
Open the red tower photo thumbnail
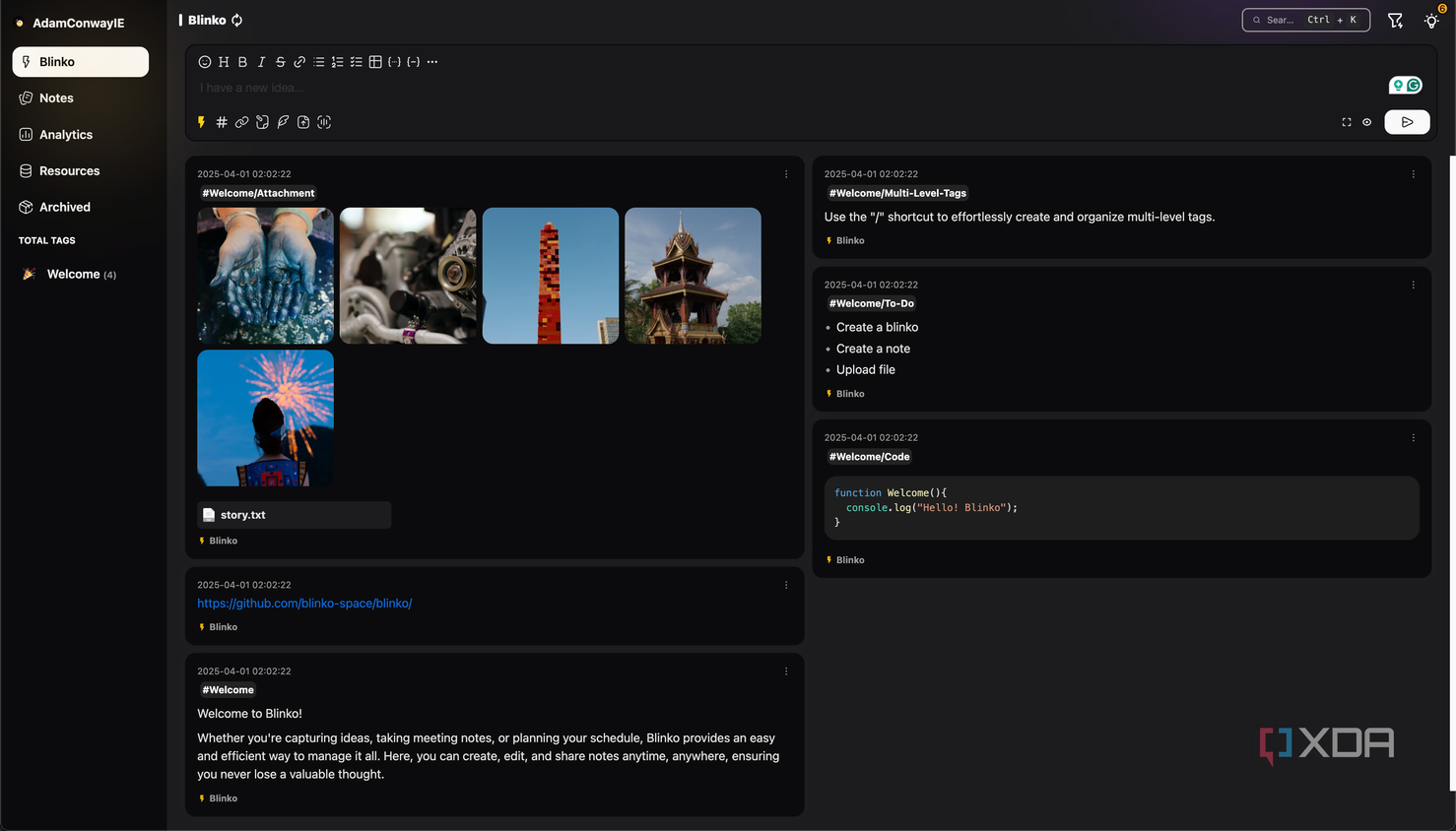551,276
